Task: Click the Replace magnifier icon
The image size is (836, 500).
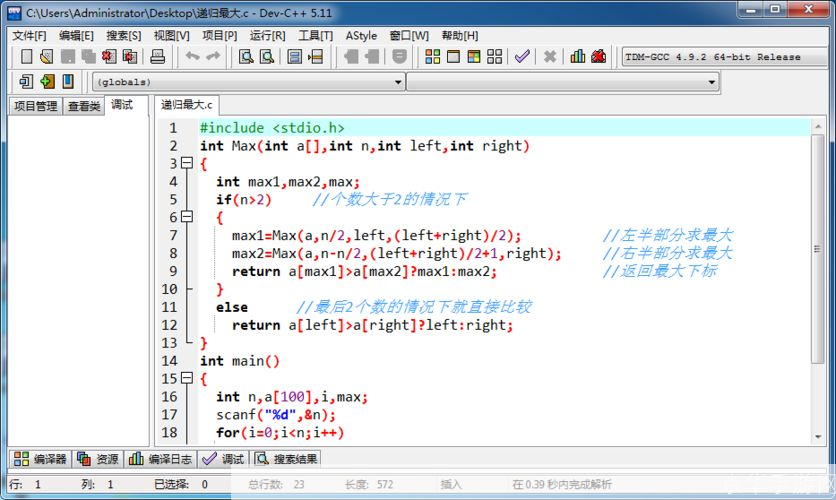Action: coord(267,57)
